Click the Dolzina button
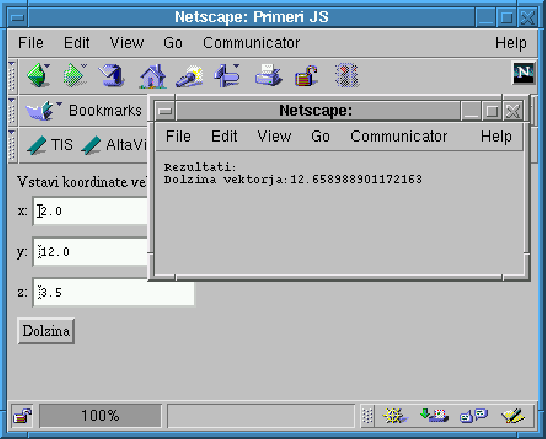 click(46, 331)
